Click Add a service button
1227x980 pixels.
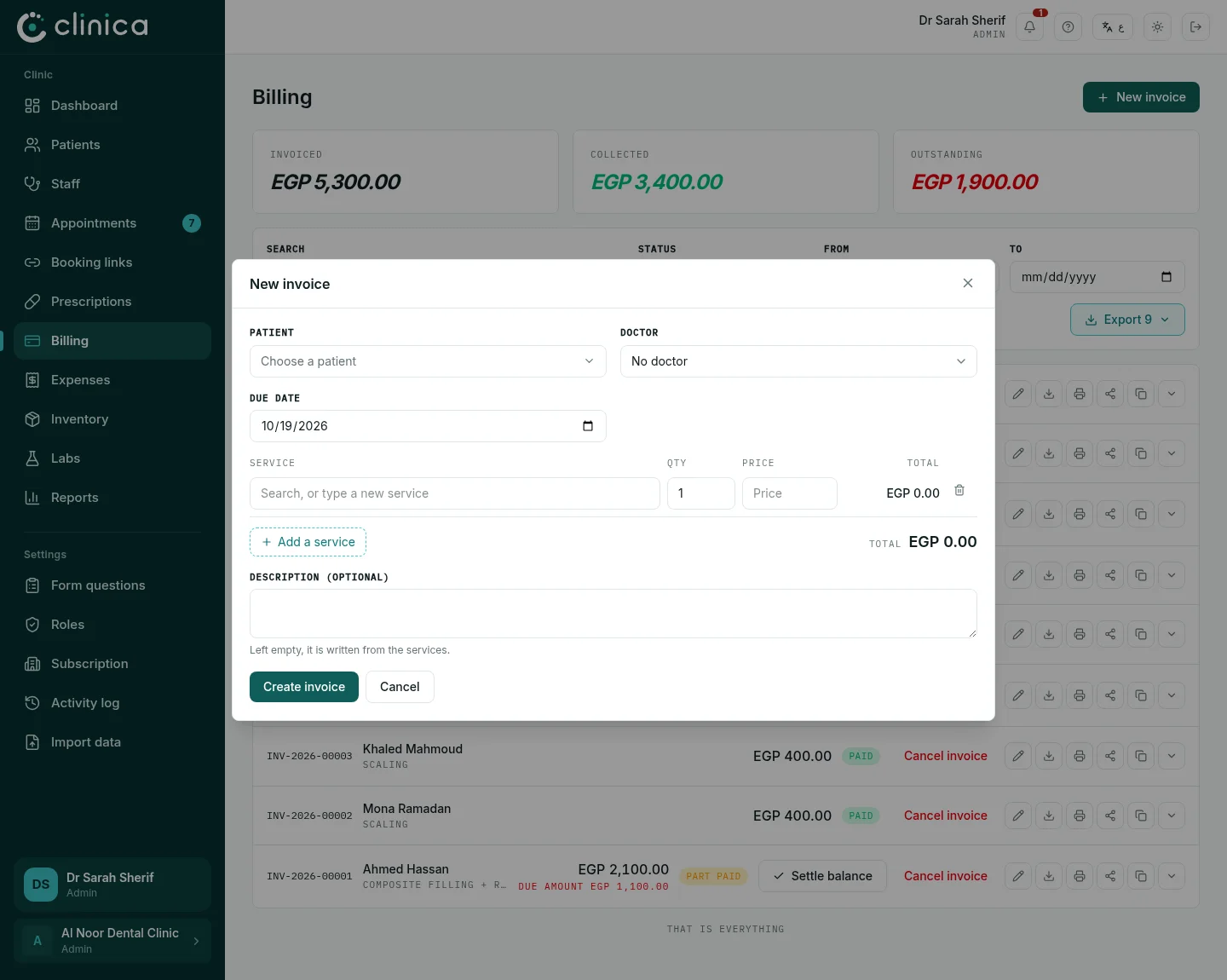click(x=308, y=542)
